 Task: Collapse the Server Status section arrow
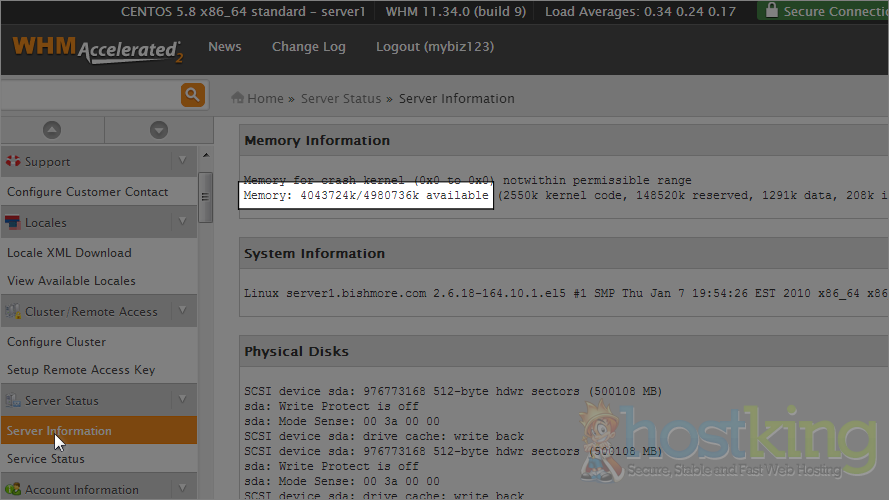pos(181,400)
